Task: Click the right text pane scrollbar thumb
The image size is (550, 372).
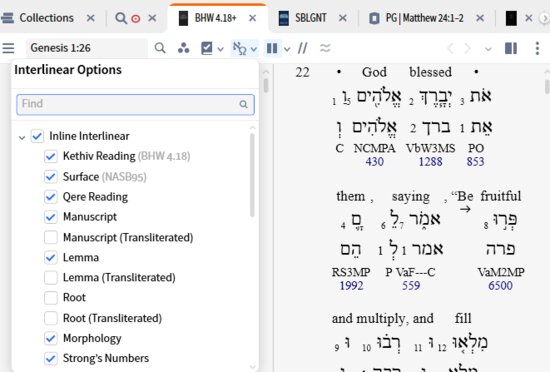Action: click(547, 87)
